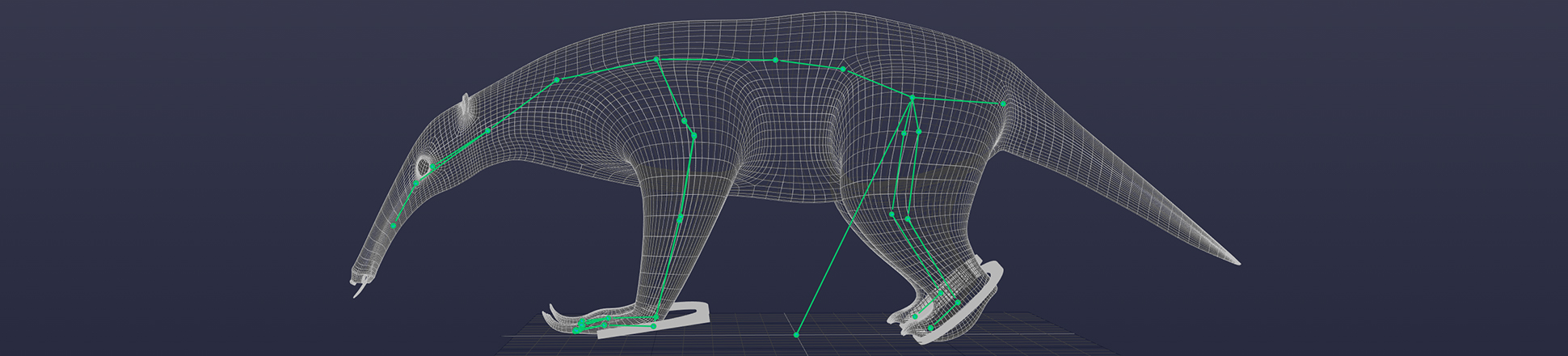Select the pole vector joint on the floor grid
This screenshot has width=1568, height=356.
pyautogui.click(x=796, y=334)
